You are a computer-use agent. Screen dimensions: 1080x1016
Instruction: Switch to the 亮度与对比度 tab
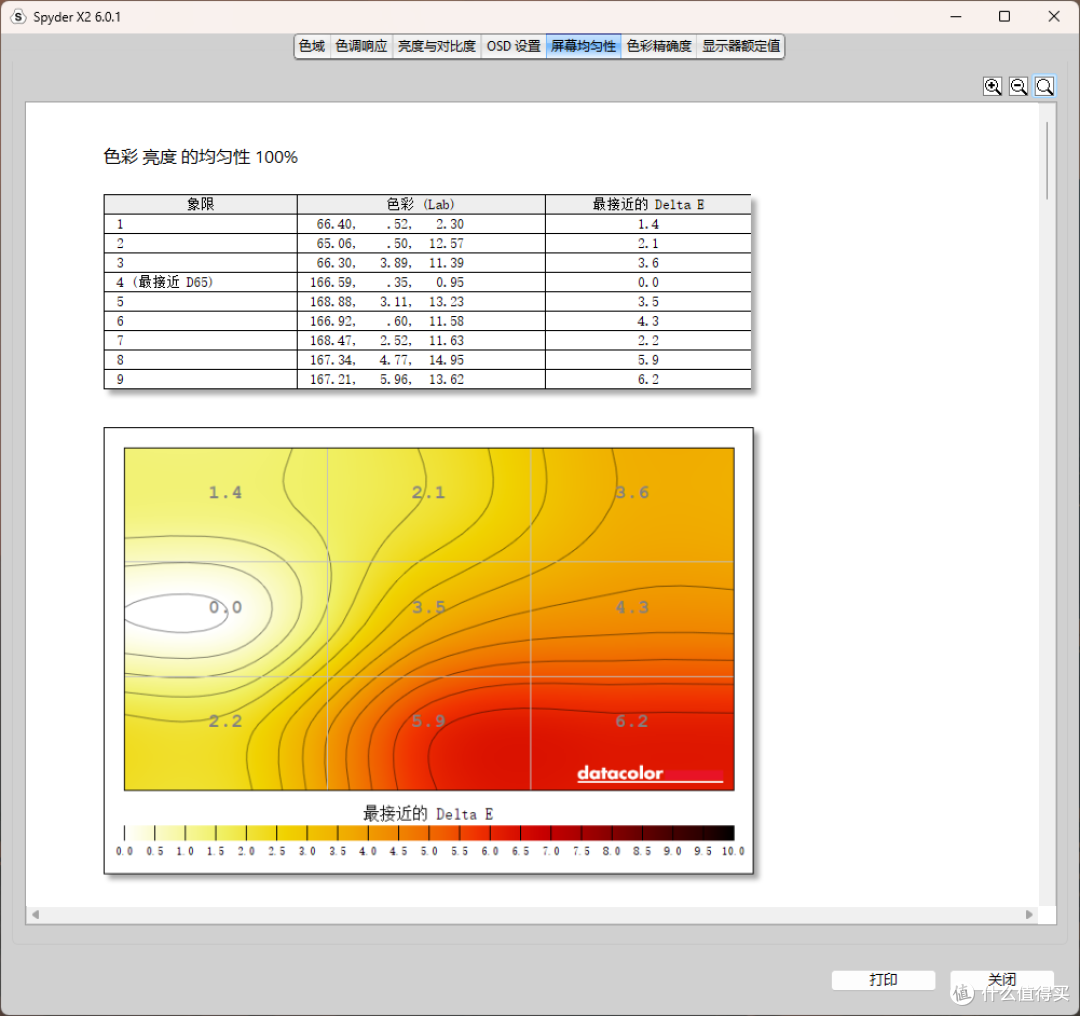tap(437, 46)
